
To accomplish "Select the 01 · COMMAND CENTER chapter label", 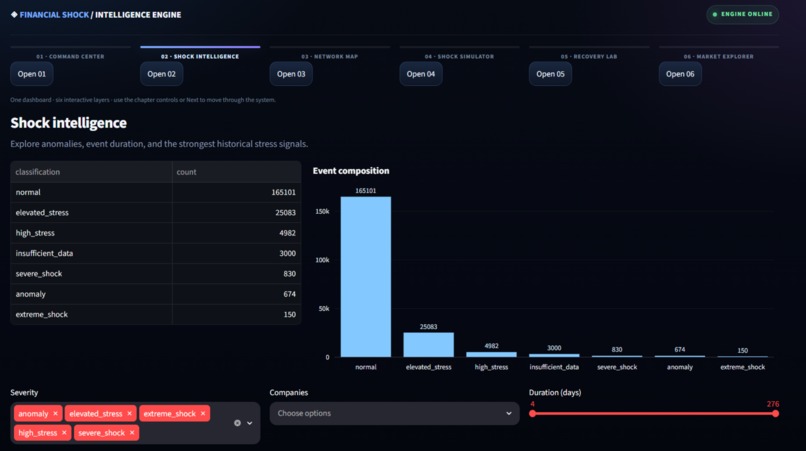I will (x=70, y=57).
